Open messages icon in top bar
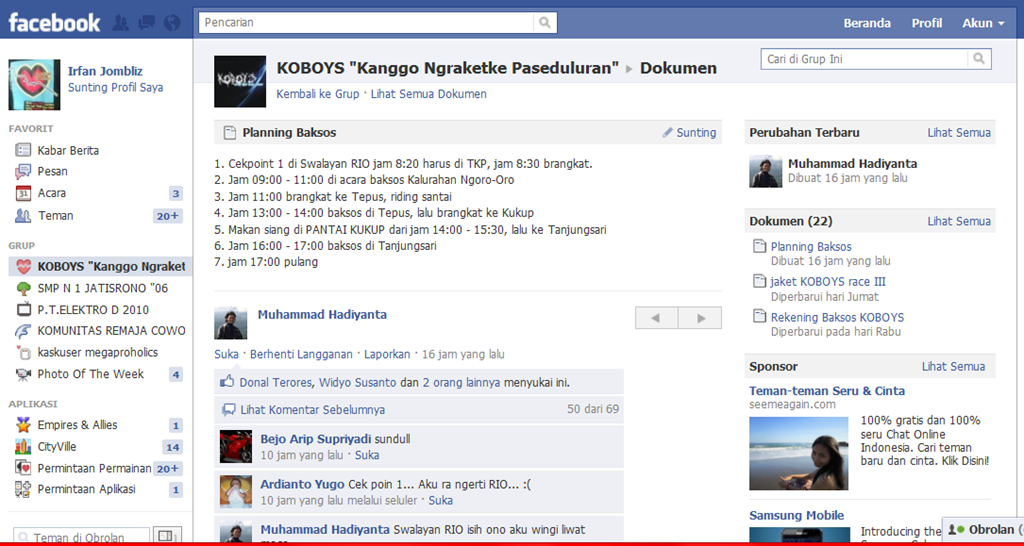Screen dimensions: 1024x546 tap(146, 22)
